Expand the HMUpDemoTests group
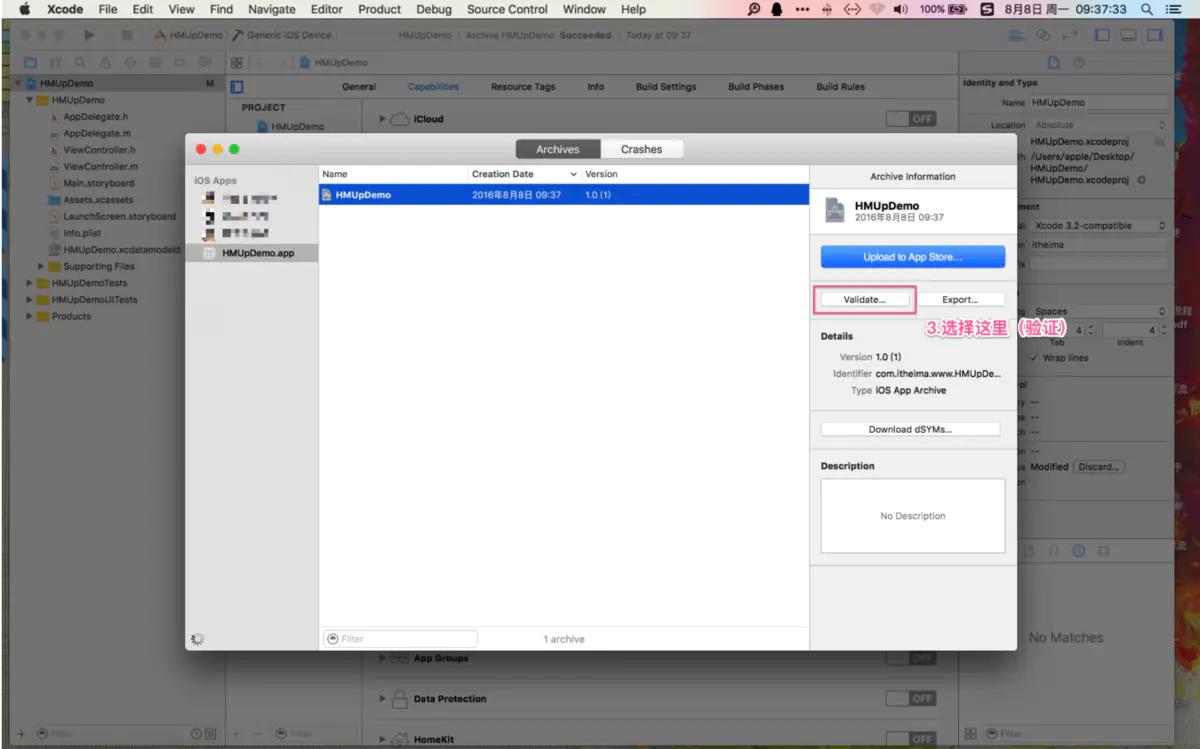The width and height of the screenshot is (1200, 749). pos(30,283)
